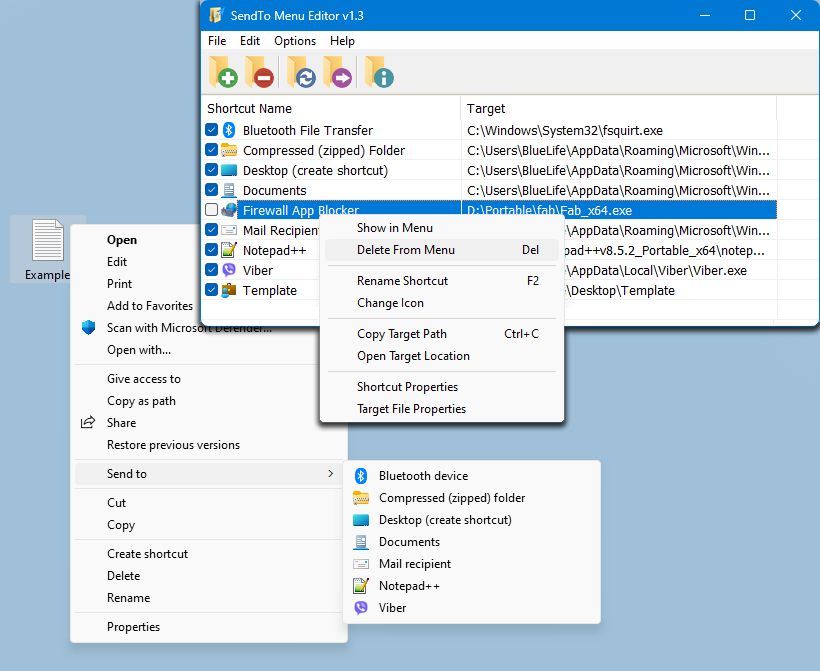820x671 pixels.
Task: Open the Options menu
Action: [295, 41]
